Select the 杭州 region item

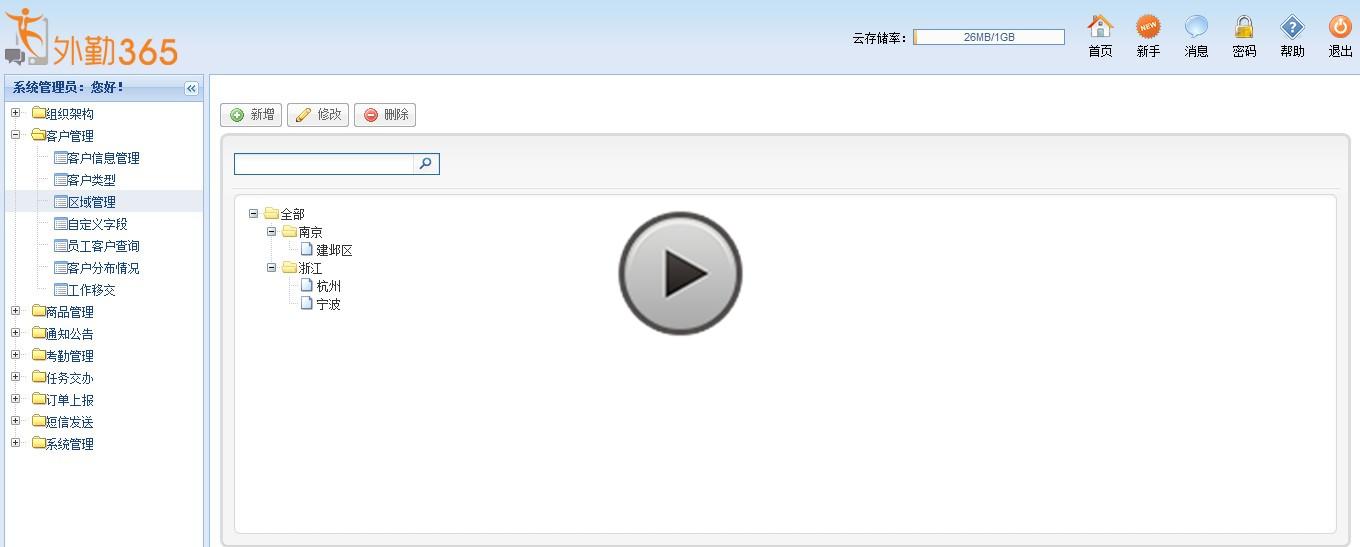pyautogui.click(x=328, y=286)
